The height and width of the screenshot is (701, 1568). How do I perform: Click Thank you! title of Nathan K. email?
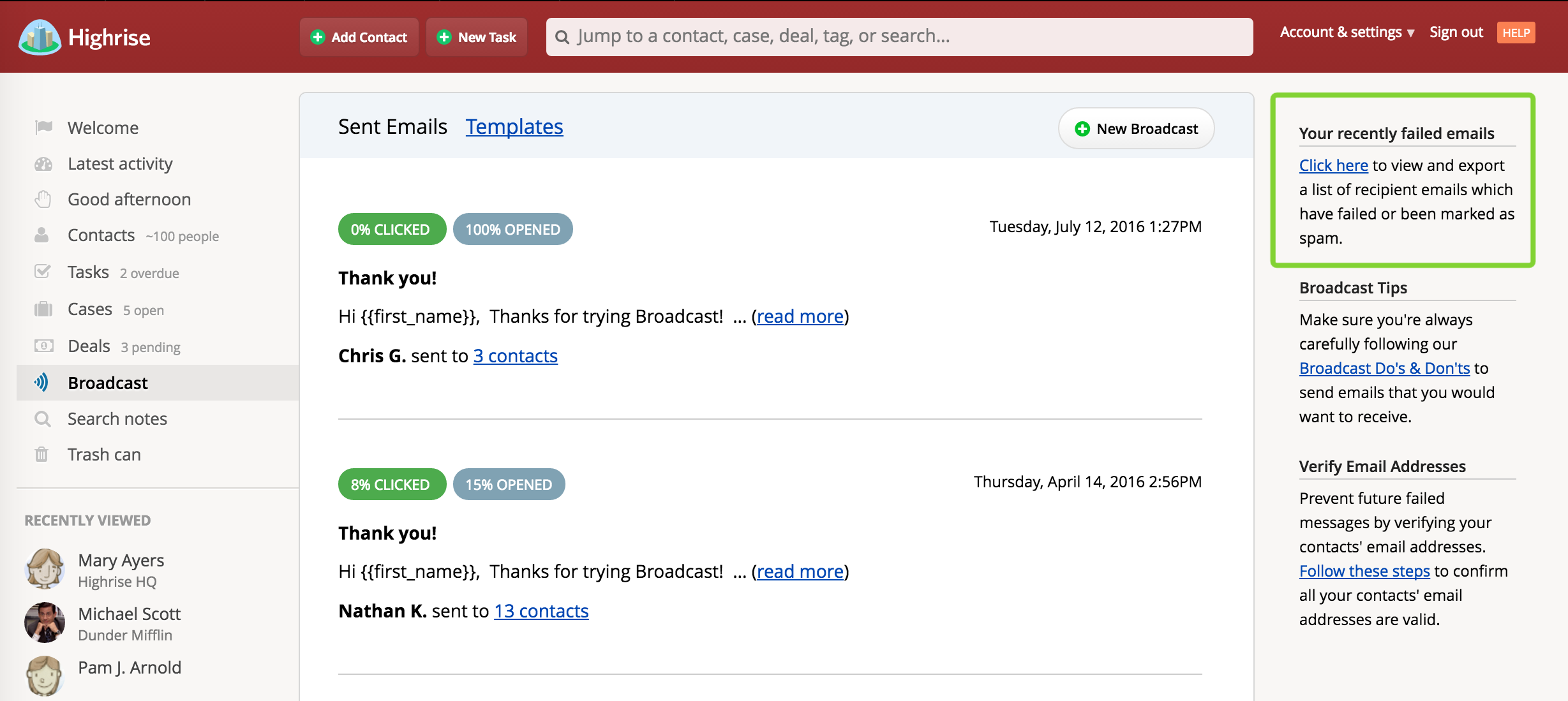387,533
